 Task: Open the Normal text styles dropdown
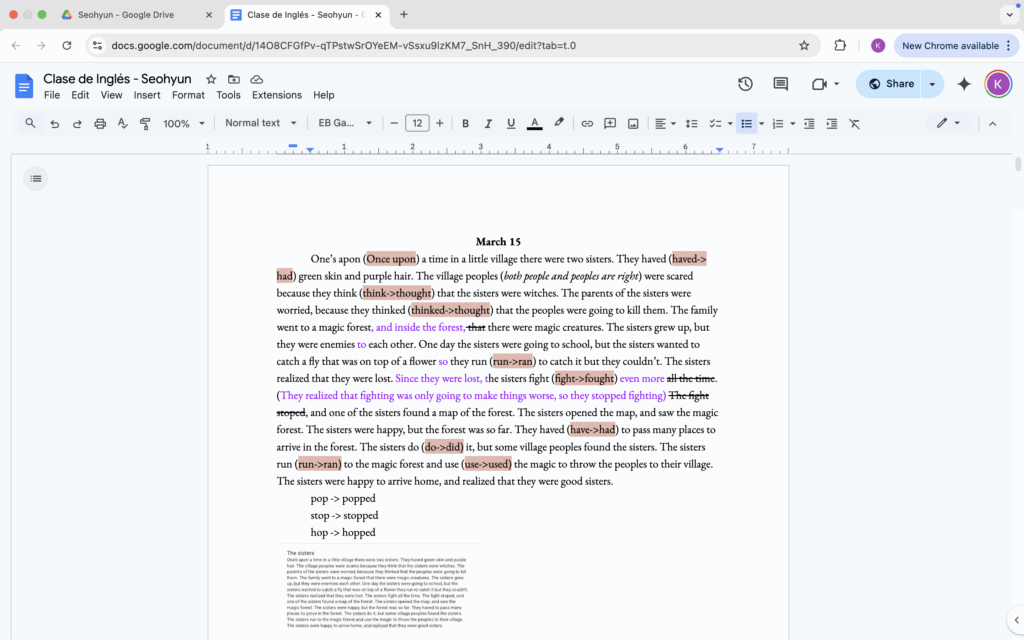coord(261,123)
